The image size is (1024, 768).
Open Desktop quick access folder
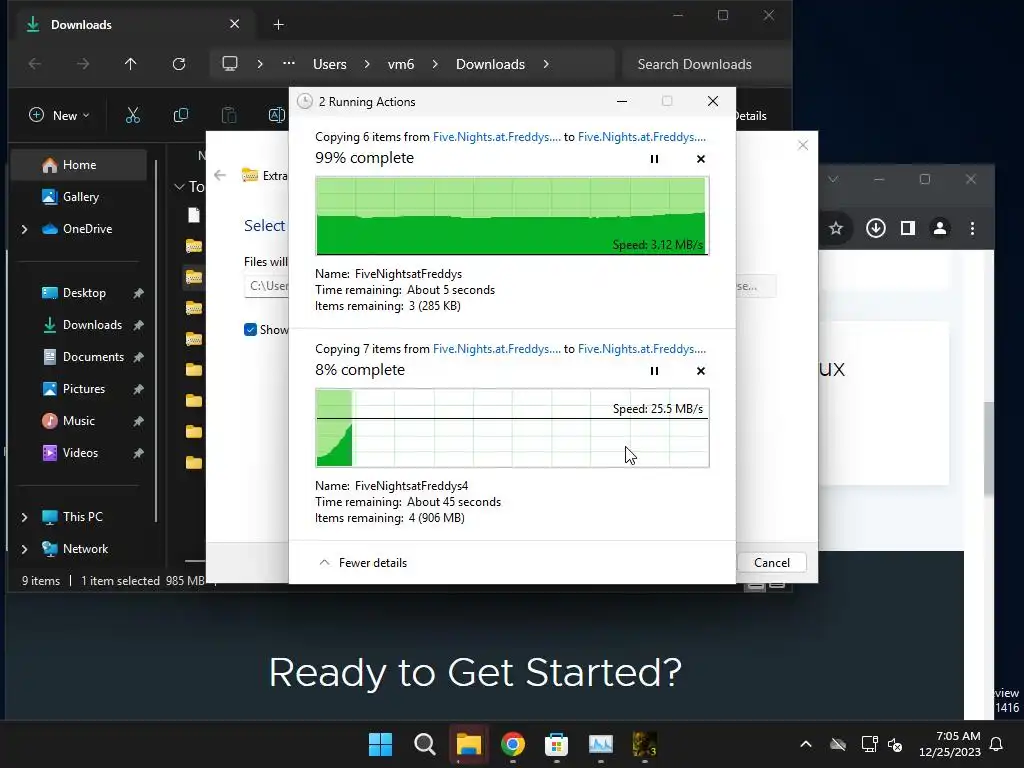point(84,293)
